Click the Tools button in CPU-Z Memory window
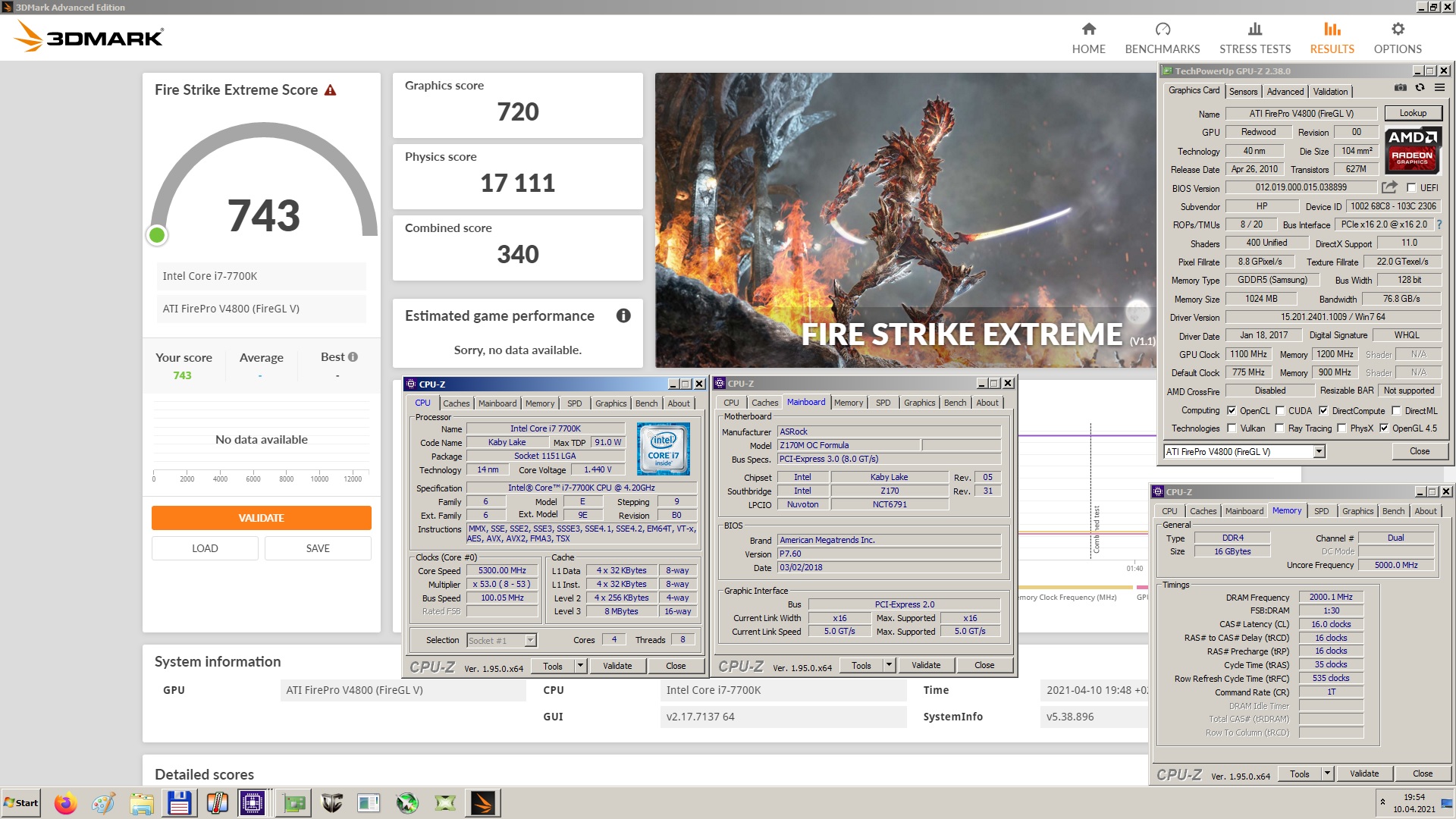The height and width of the screenshot is (819, 1456). (1299, 773)
